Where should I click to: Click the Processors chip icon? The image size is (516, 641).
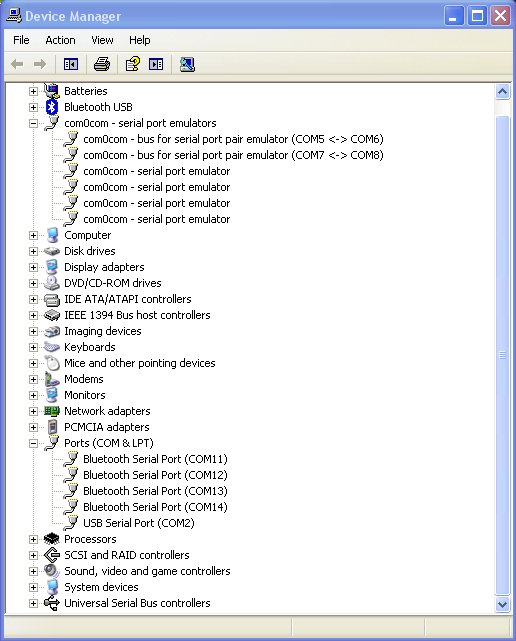click(52, 539)
